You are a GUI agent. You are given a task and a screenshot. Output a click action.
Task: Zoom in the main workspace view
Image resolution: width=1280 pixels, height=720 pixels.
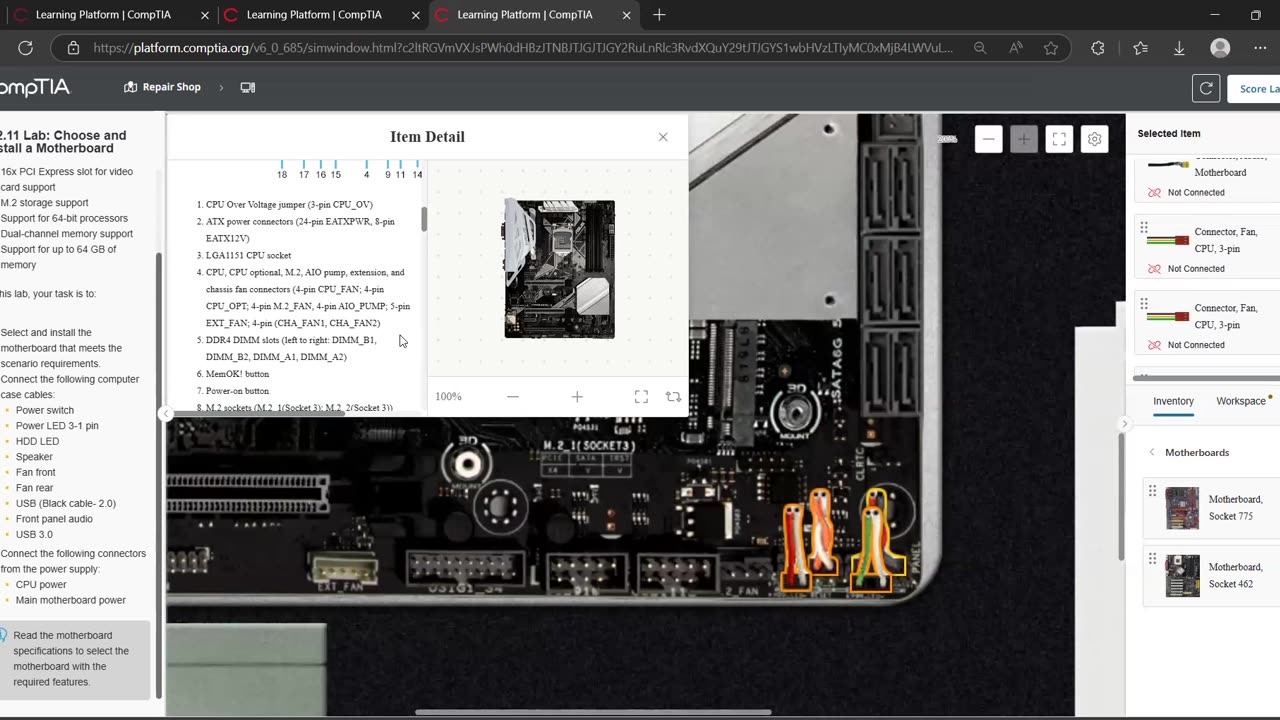click(1023, 139)
